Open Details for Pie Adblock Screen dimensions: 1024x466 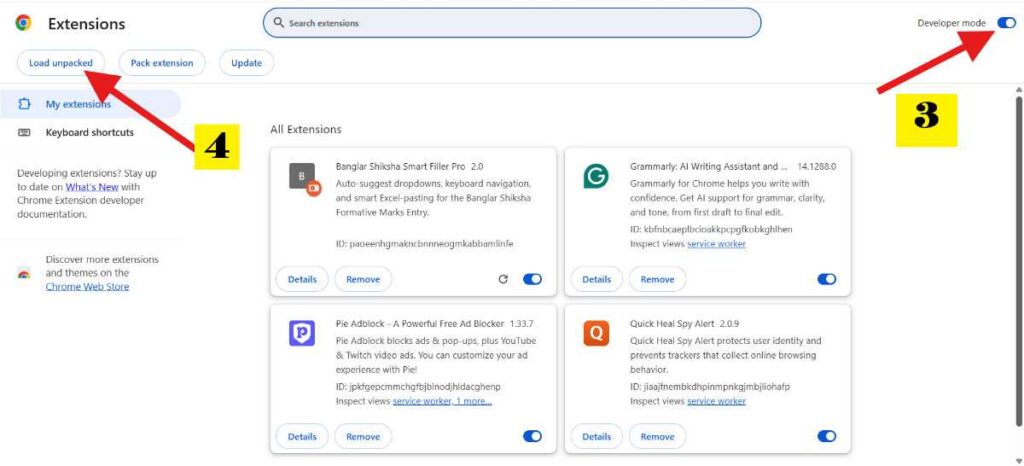point(302,436)
